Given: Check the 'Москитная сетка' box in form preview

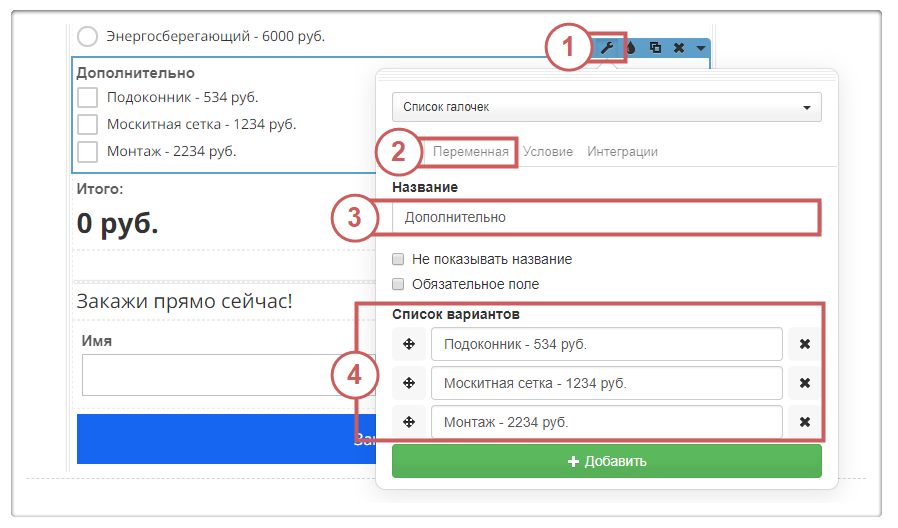Looking at the screenshot, I should point(88,125).
